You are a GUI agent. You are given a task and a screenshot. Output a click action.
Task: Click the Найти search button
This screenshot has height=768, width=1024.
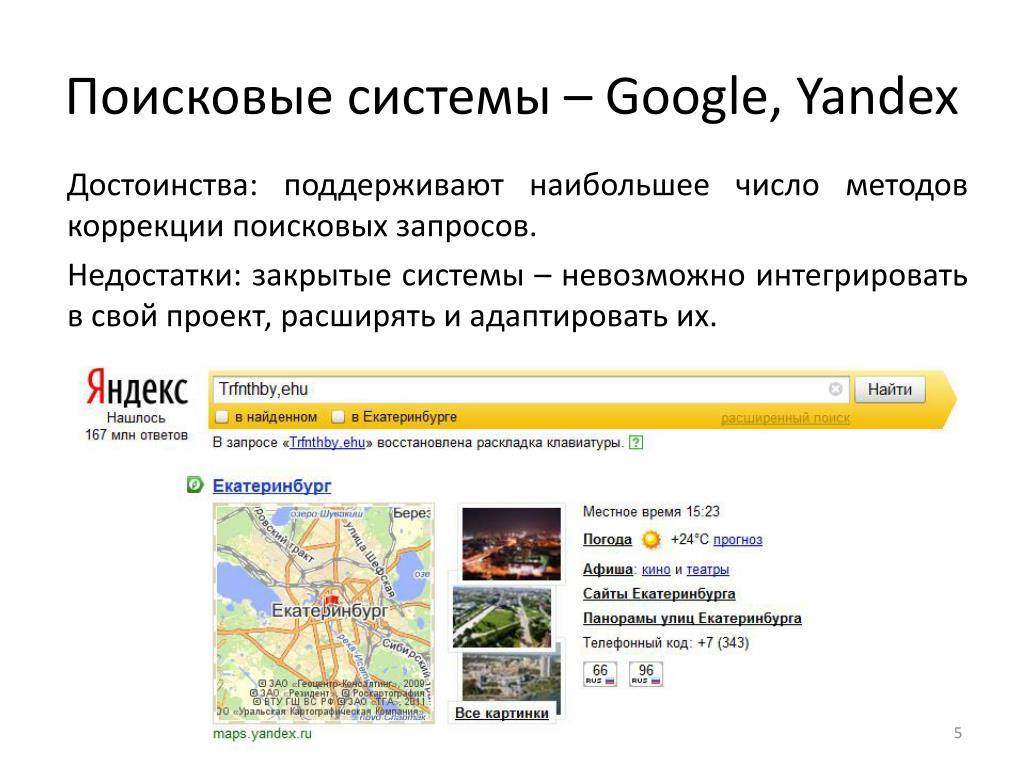point(889,389)
